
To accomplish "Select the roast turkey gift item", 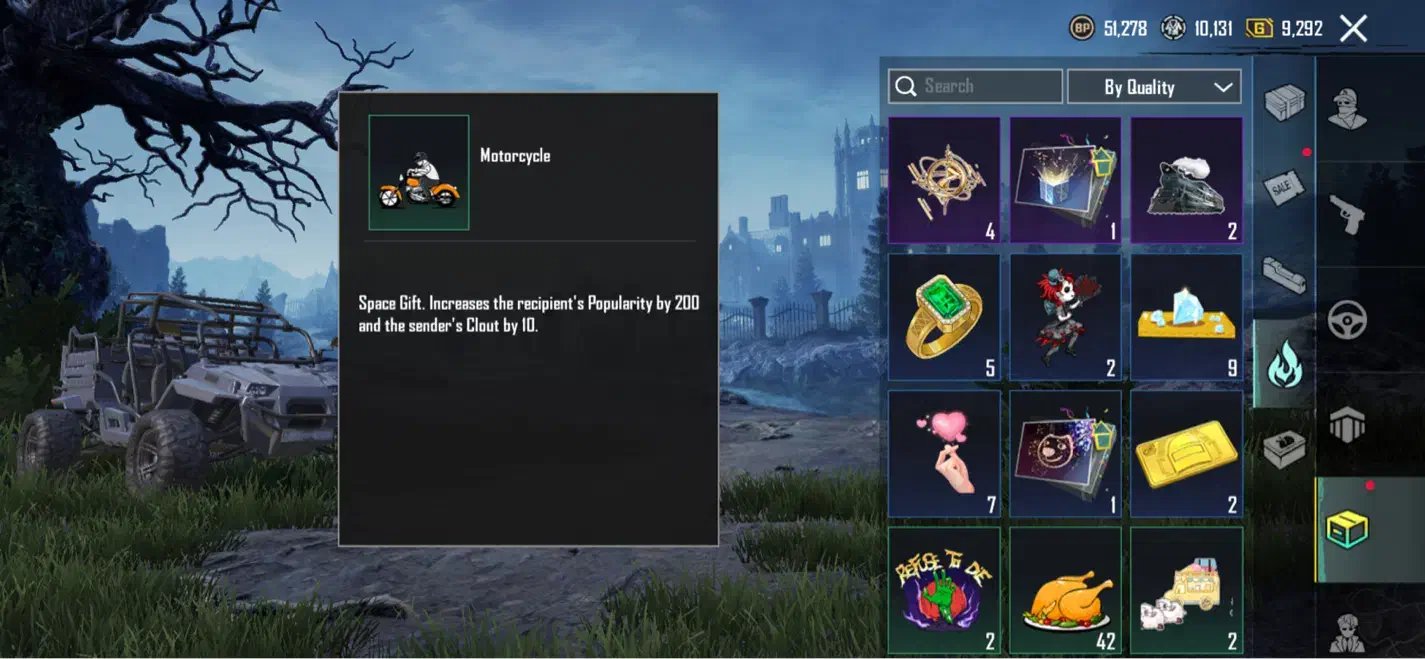I will point(1065,591).
